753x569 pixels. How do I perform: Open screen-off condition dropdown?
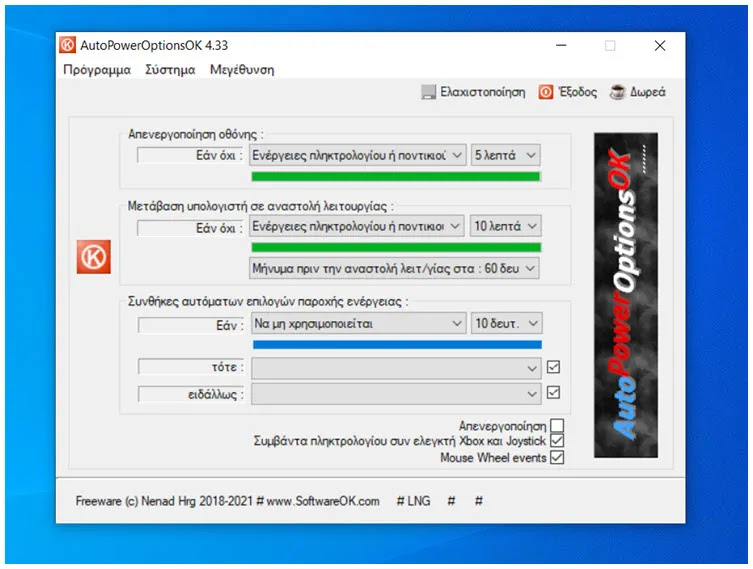point(357,155)
